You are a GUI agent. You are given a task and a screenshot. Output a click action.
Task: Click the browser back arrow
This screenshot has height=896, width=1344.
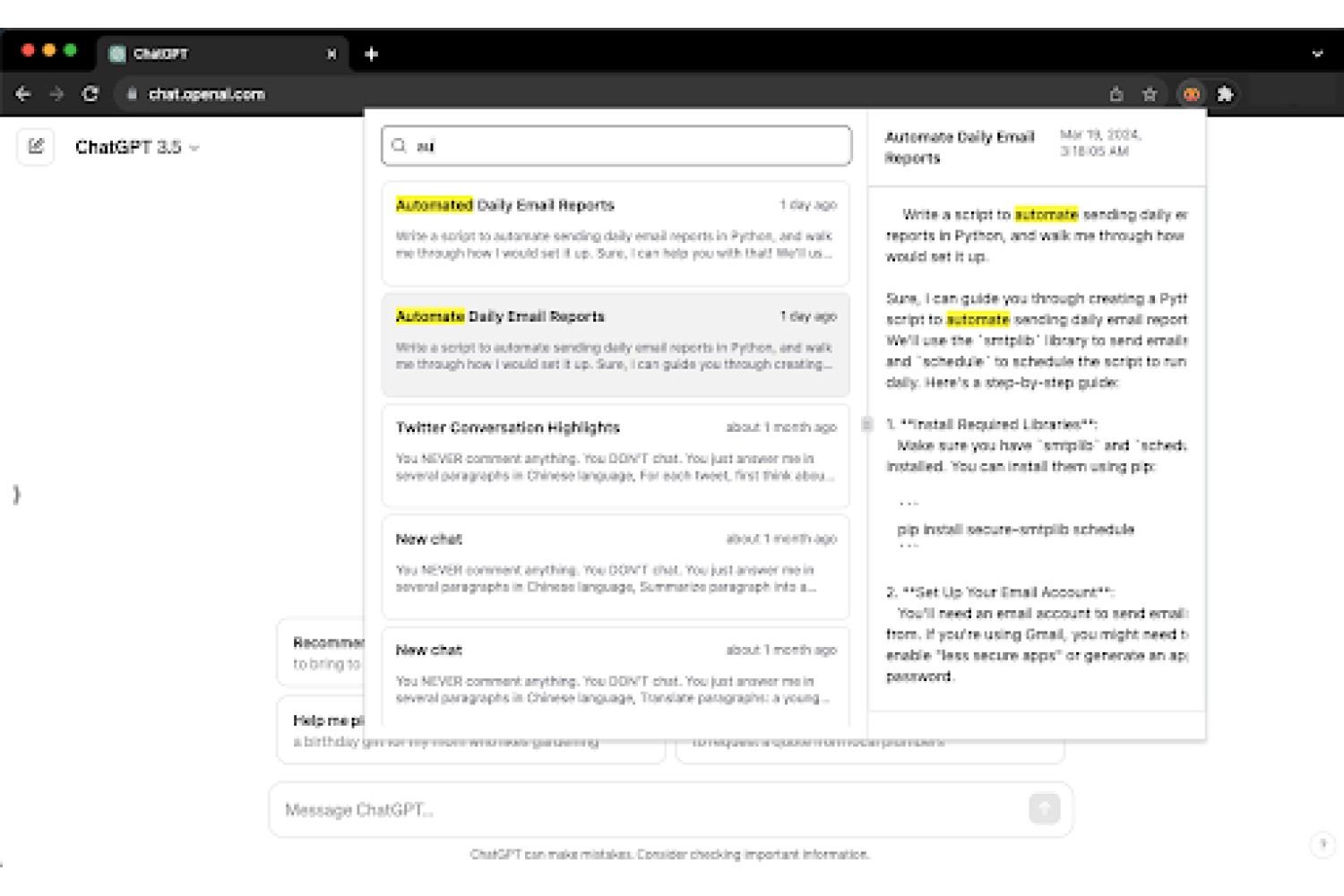(x=23, y=94)
